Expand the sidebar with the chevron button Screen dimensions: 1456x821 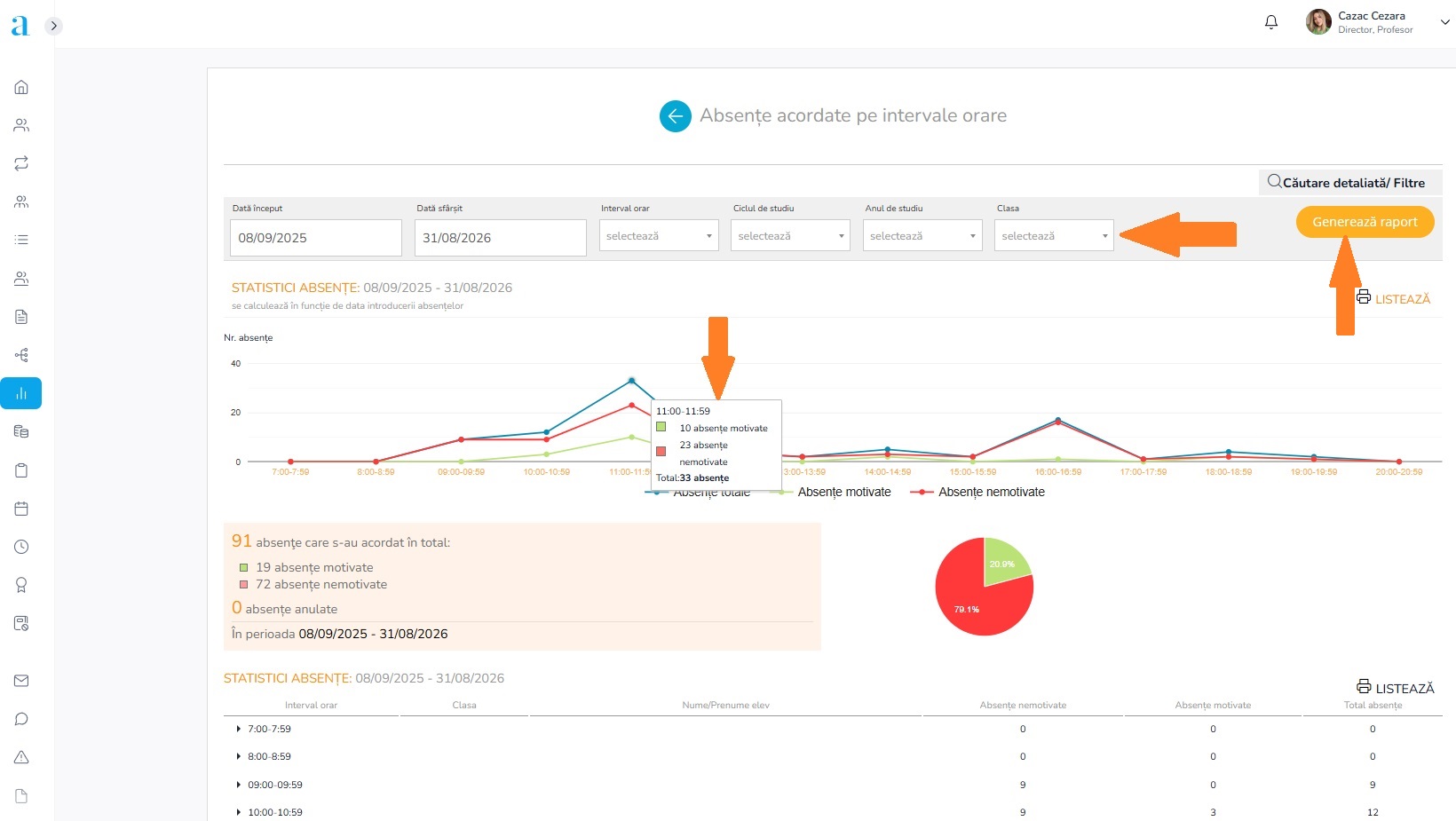pyautogui.click(x=54, y=26)
